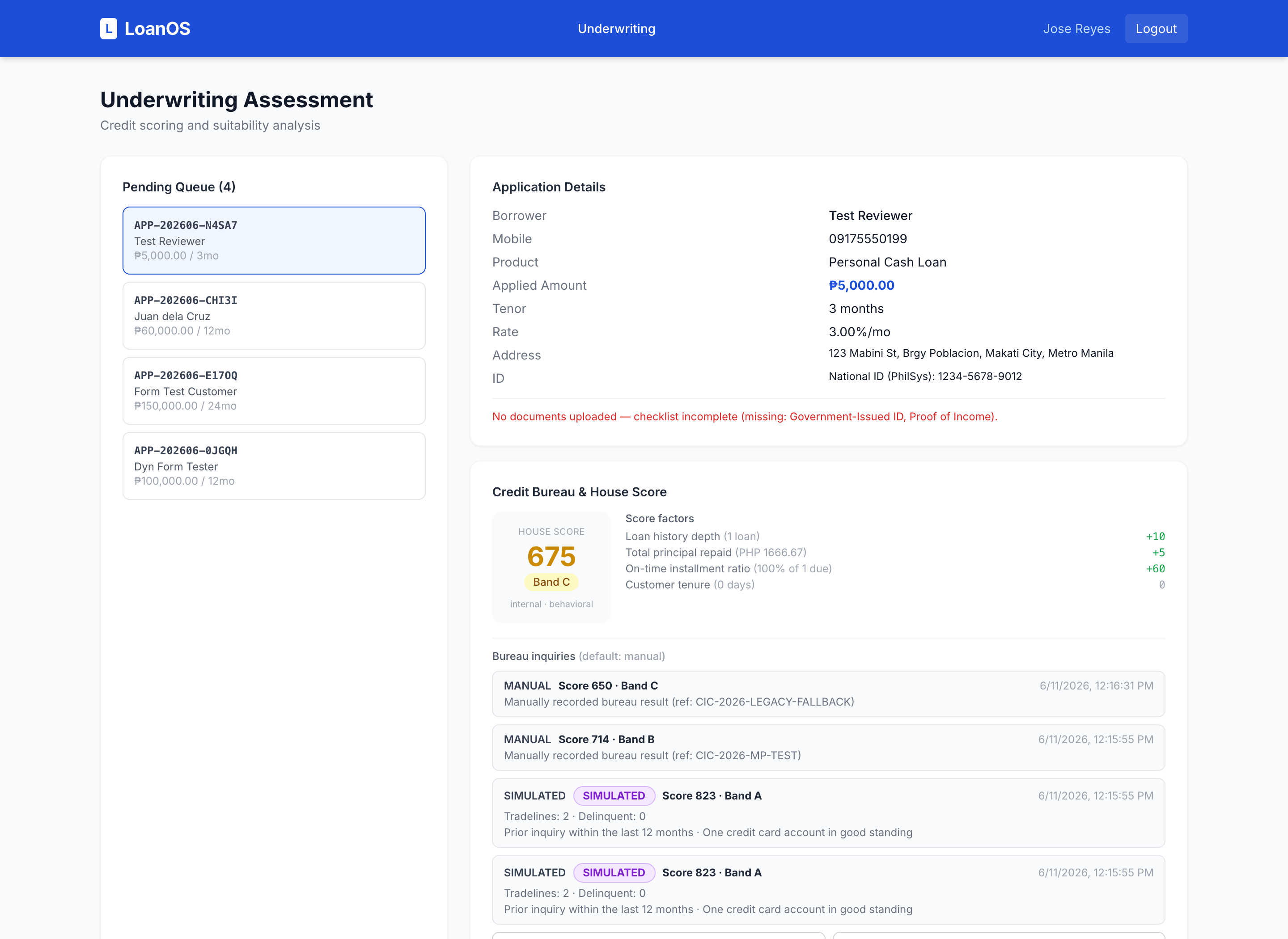Click the borrower name Test Reviewer value
Screen dimensions: 1288x939
870,216
